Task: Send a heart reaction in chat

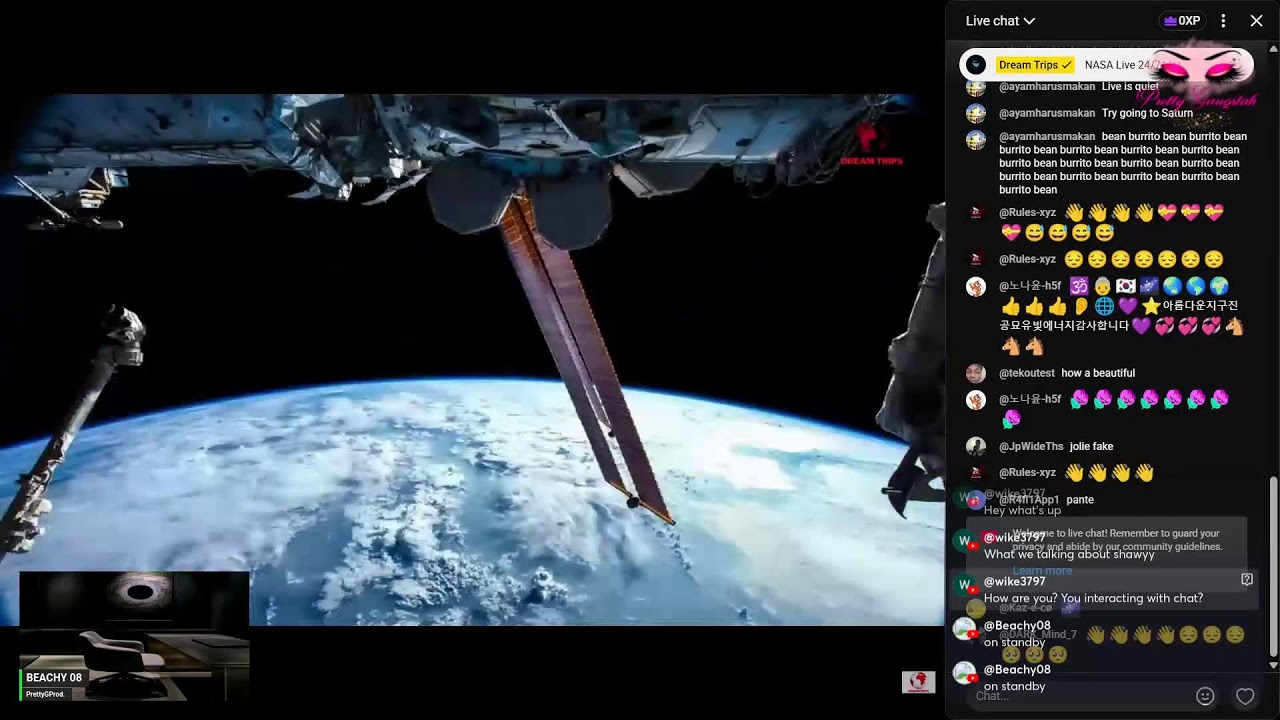Action: coord(1245,696)
